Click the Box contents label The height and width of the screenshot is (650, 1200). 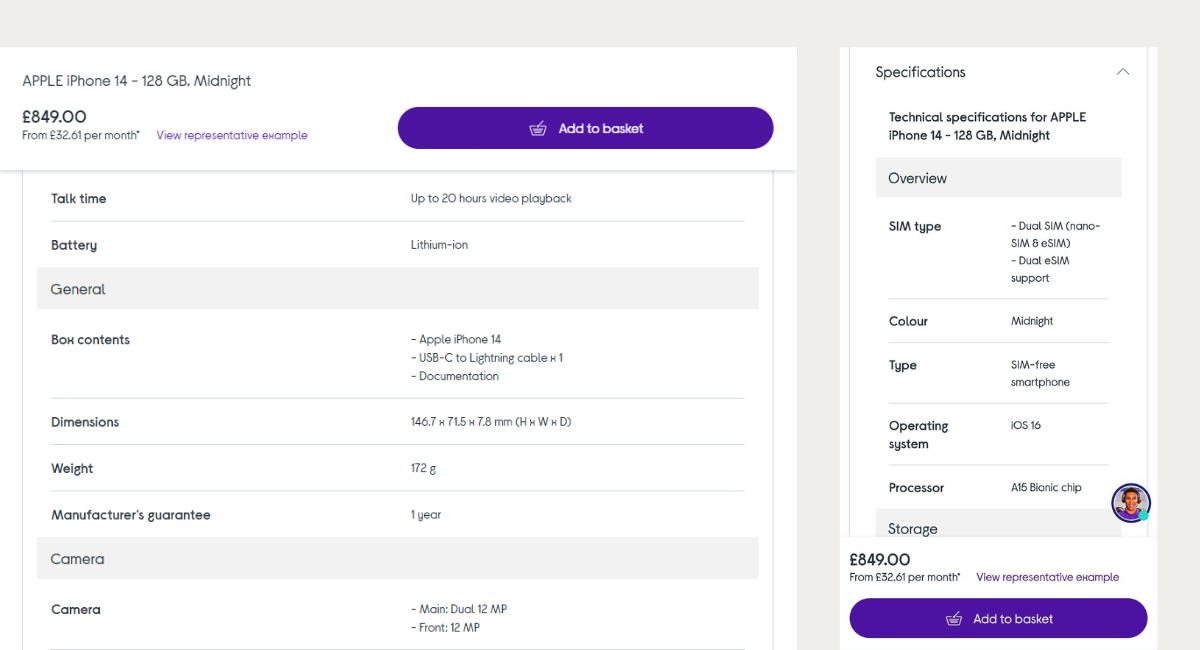coord(90,340)
